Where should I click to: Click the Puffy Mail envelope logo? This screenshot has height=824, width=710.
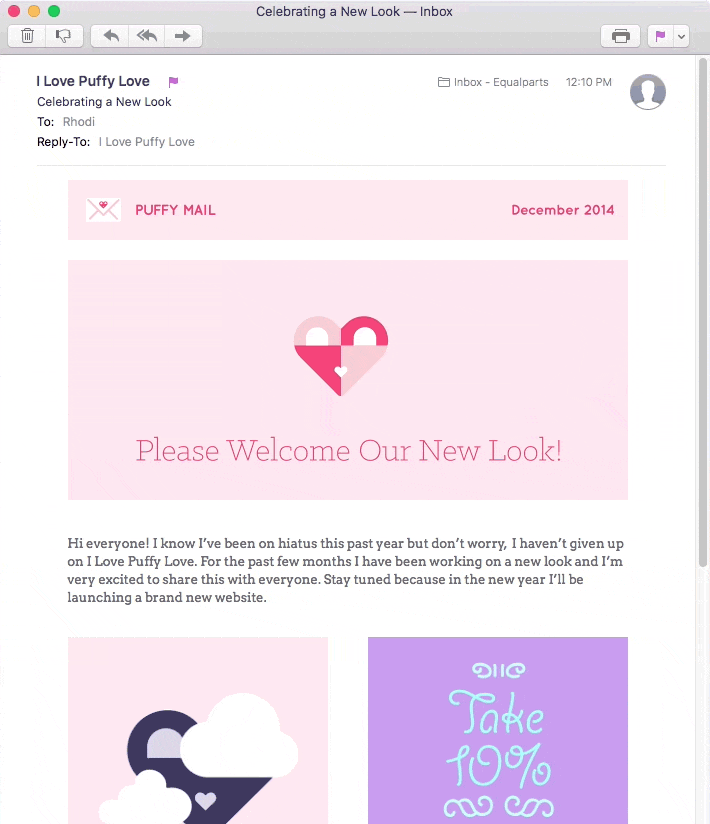point(103,210)
